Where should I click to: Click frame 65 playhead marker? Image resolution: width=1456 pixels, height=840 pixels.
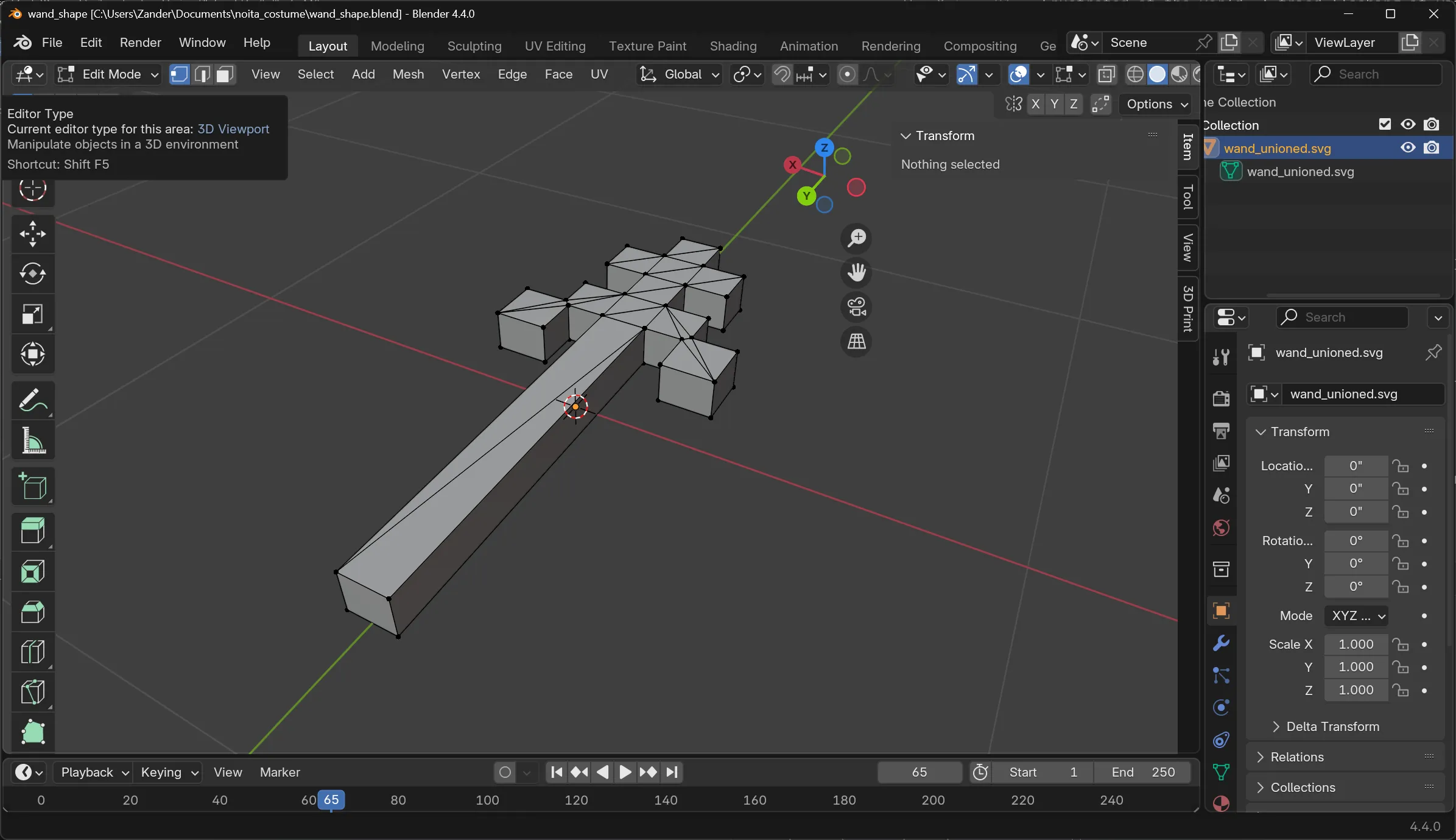pos(331,800)
